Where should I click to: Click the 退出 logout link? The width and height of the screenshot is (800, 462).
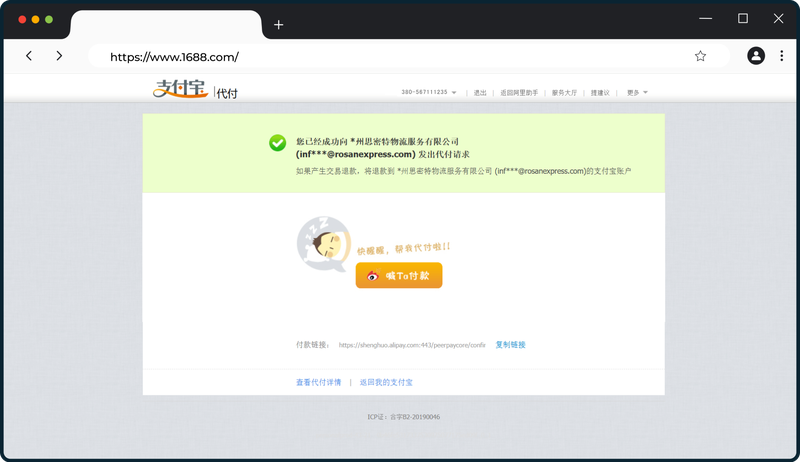tap(480, 93)
